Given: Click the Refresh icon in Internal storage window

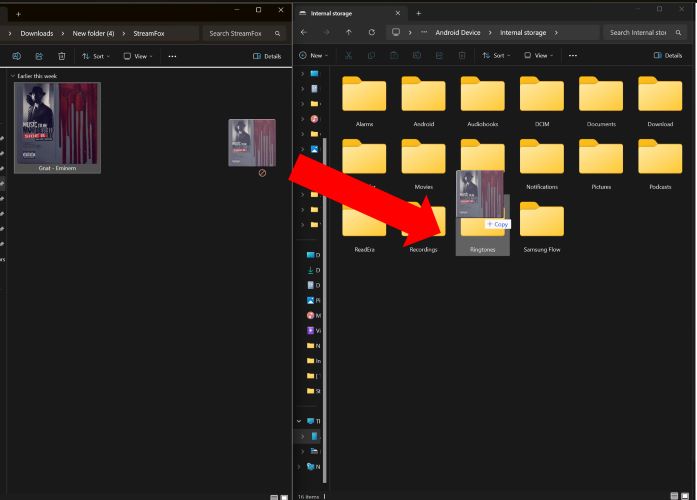Looking at the screenshot, I should coord(371,32).
